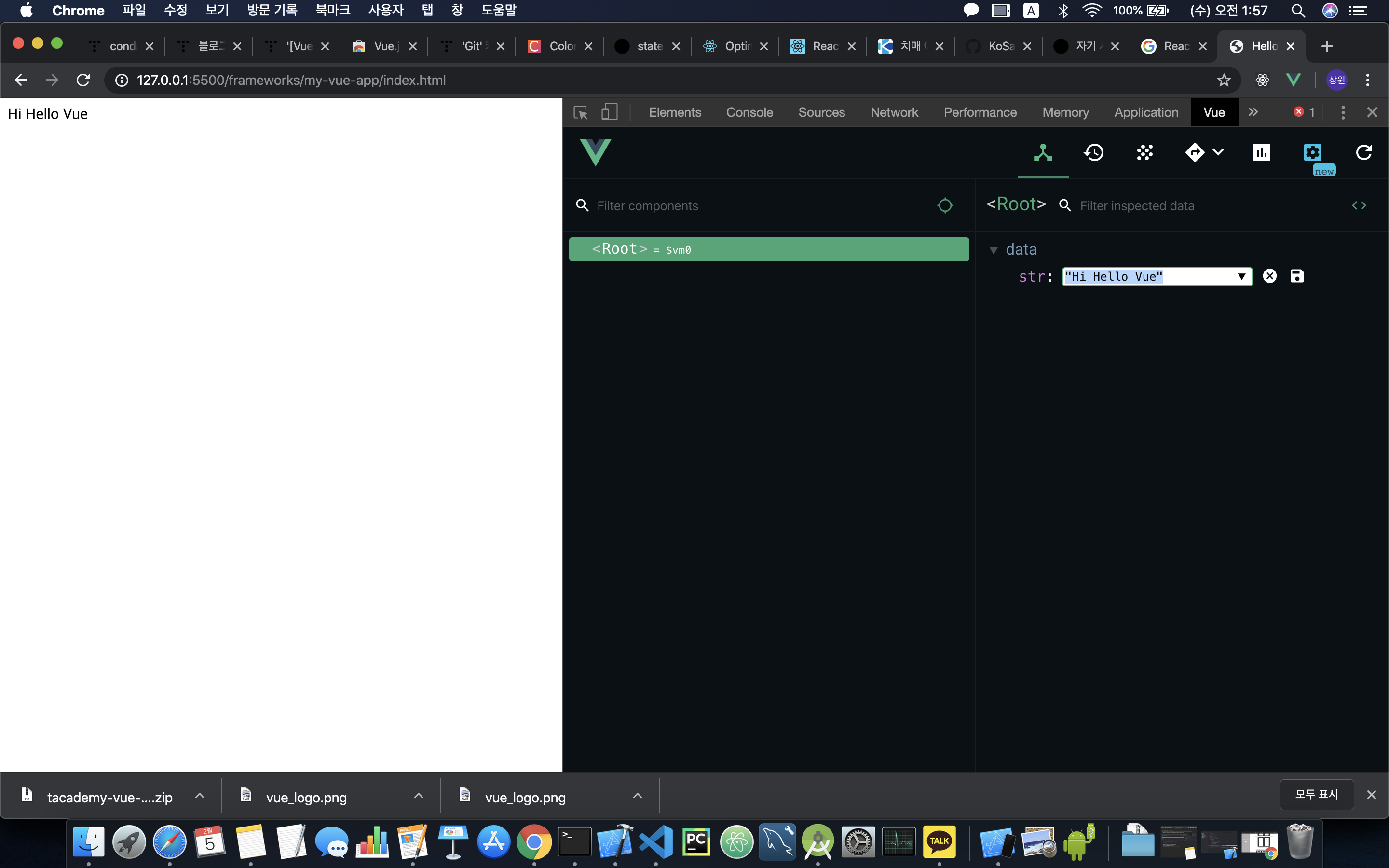Click the select component target icon
This screenshot has height=868, width=1389.
(x=945, y=205)
